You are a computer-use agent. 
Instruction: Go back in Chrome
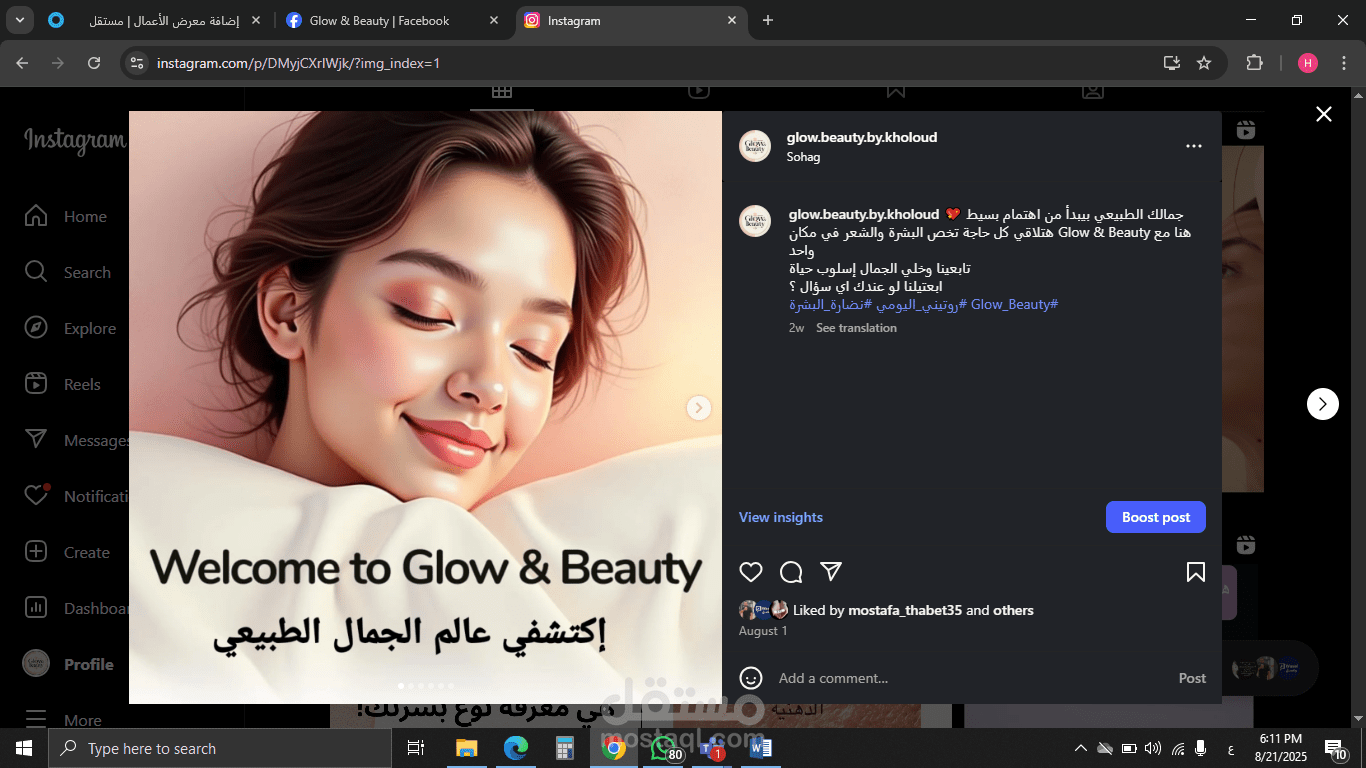coord(22,63)
